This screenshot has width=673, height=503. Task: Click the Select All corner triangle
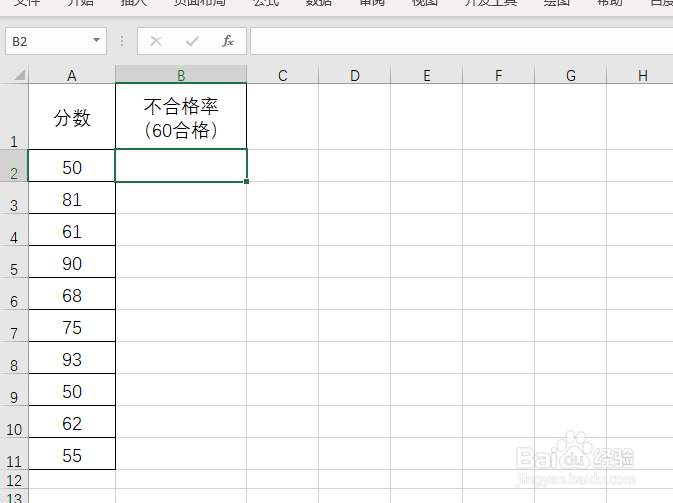click(x=19, y=75)
